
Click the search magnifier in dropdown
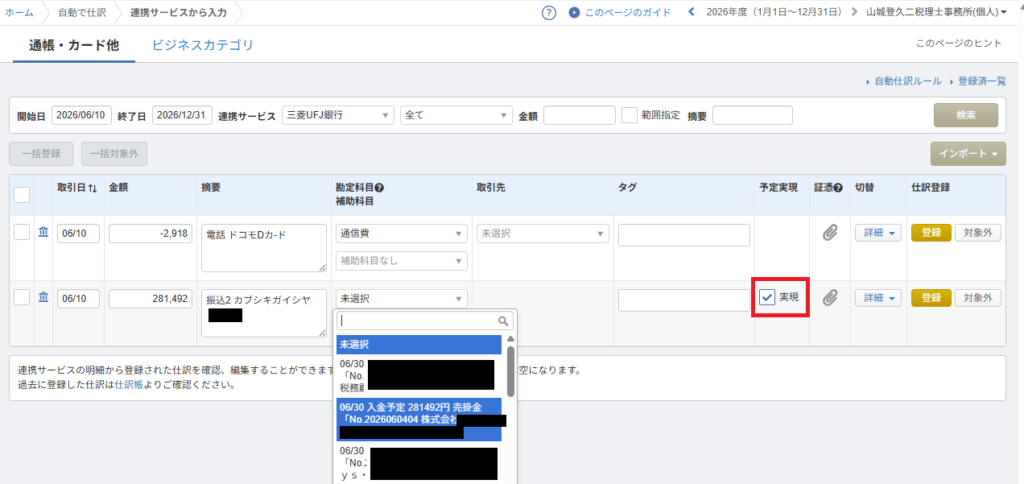click(503, 321)
